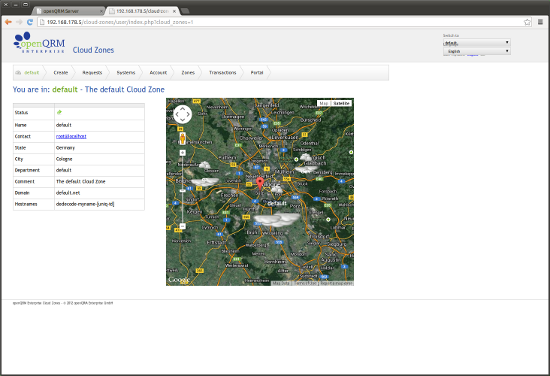Click the Terms of Use map link
The height and width of the screenshot is (376, 550).
pos(305,283)
